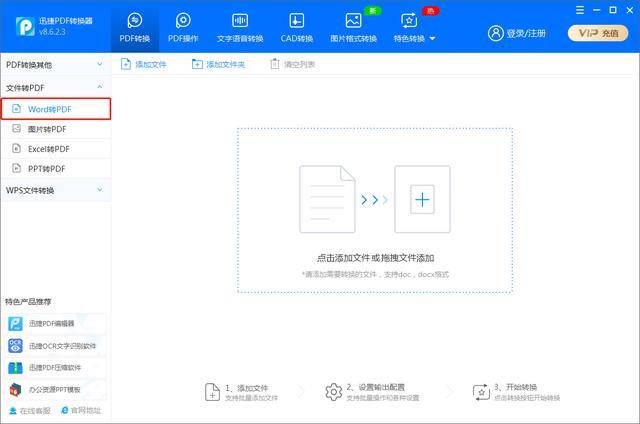Select 图片转PDF in sidebar
The width and height of the screenshot is (640, 424).
coord(56,129)
